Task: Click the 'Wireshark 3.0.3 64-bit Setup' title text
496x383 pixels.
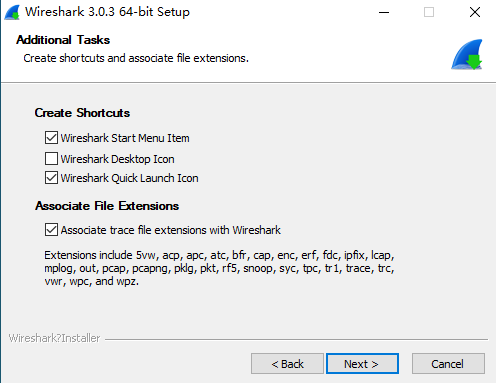Action: tap(107, 12)
